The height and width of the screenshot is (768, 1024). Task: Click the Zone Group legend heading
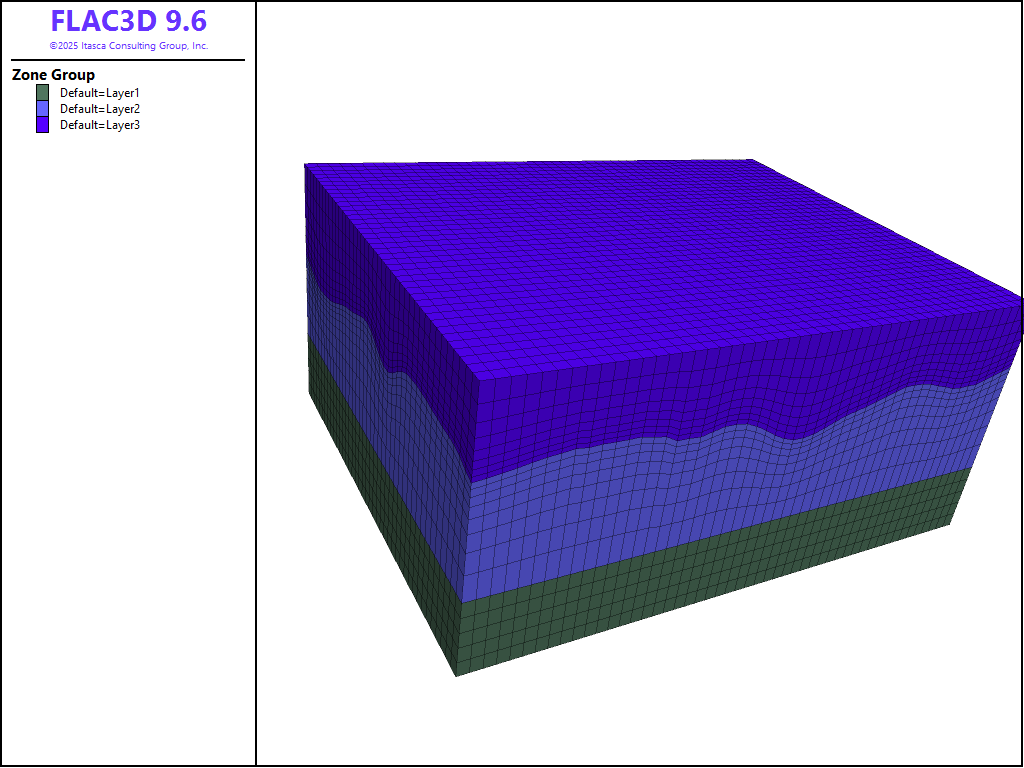pyautogui.click(x=53, y=75)
